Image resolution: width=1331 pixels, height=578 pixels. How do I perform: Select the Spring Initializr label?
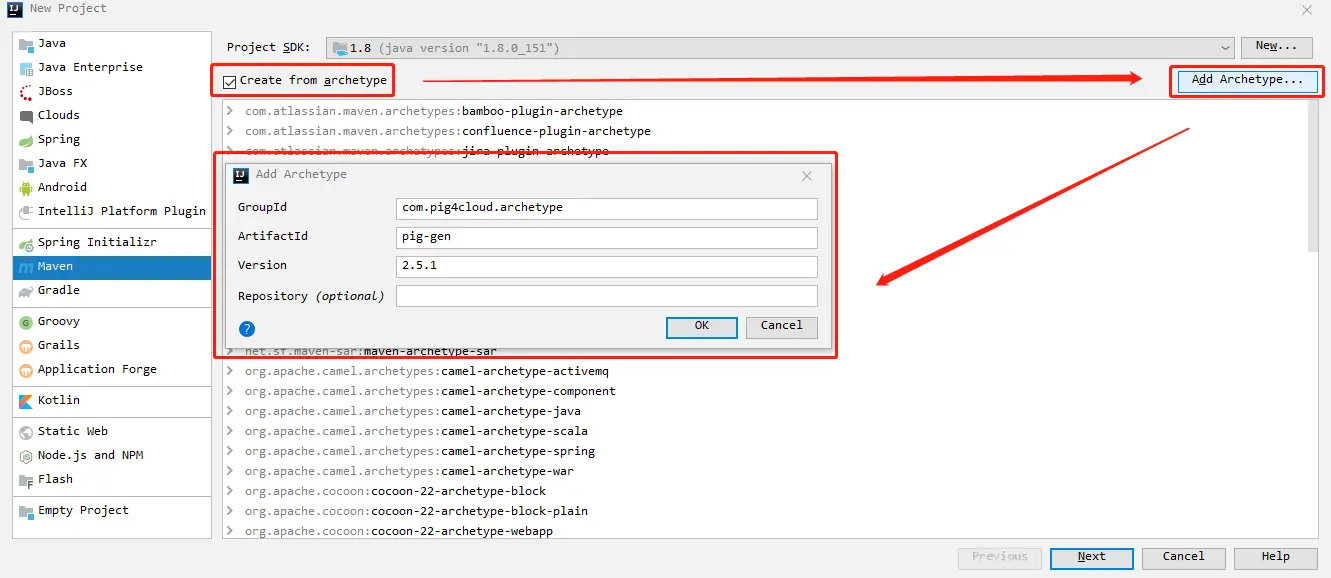coord(97,243)
